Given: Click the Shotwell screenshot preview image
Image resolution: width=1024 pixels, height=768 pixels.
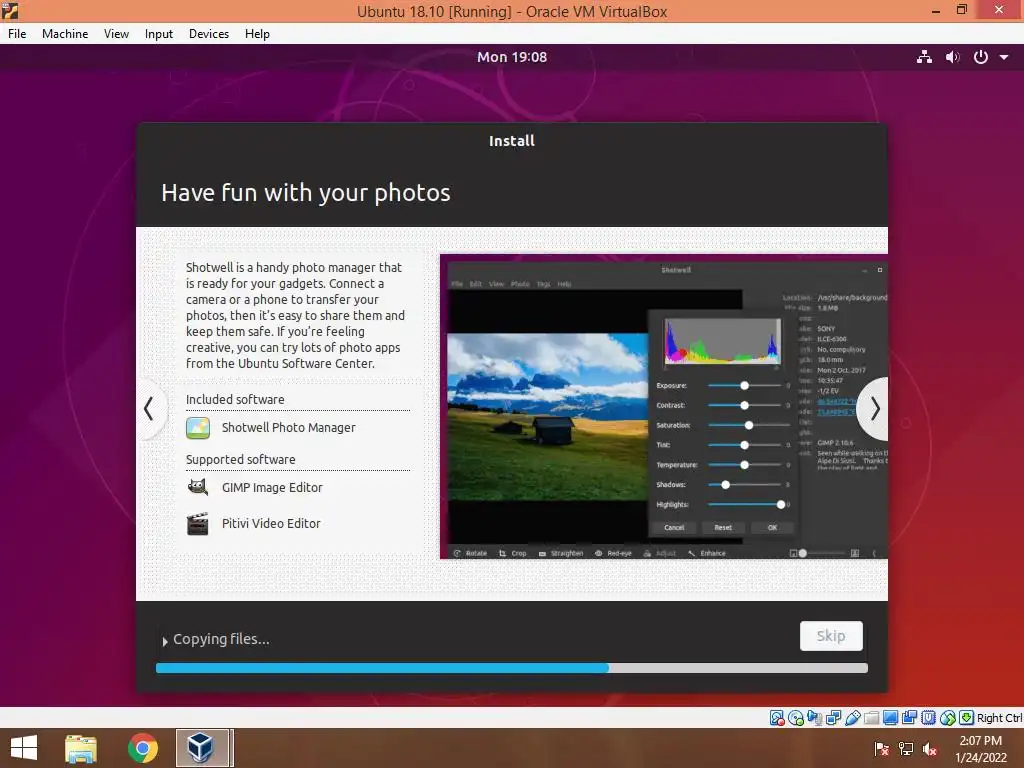Looking at the screenshot, I should tap(664, 407).
